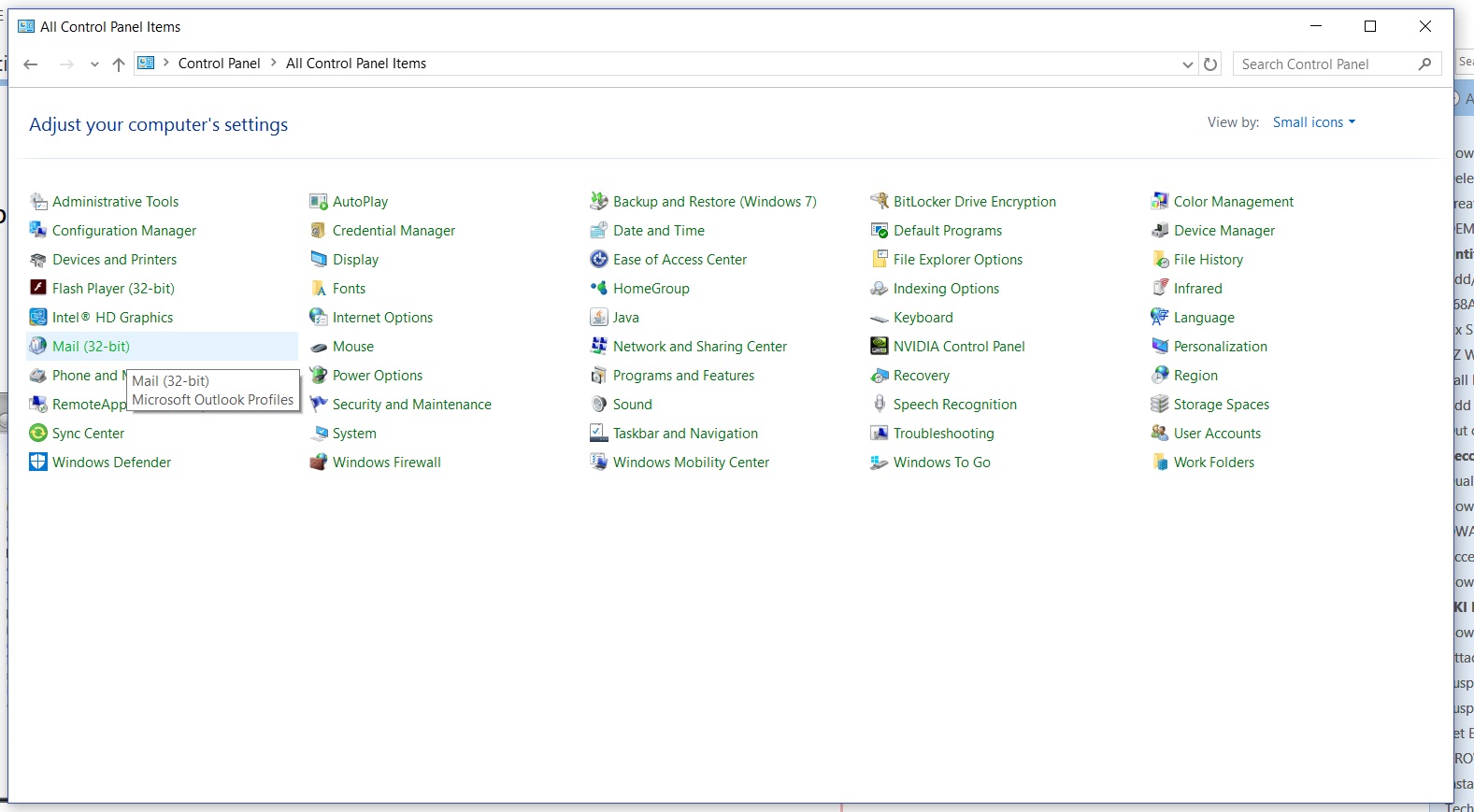Viewport: 1474px width, 812px height.
Task: Click the Power Options icon
Action: pos(319,376)
